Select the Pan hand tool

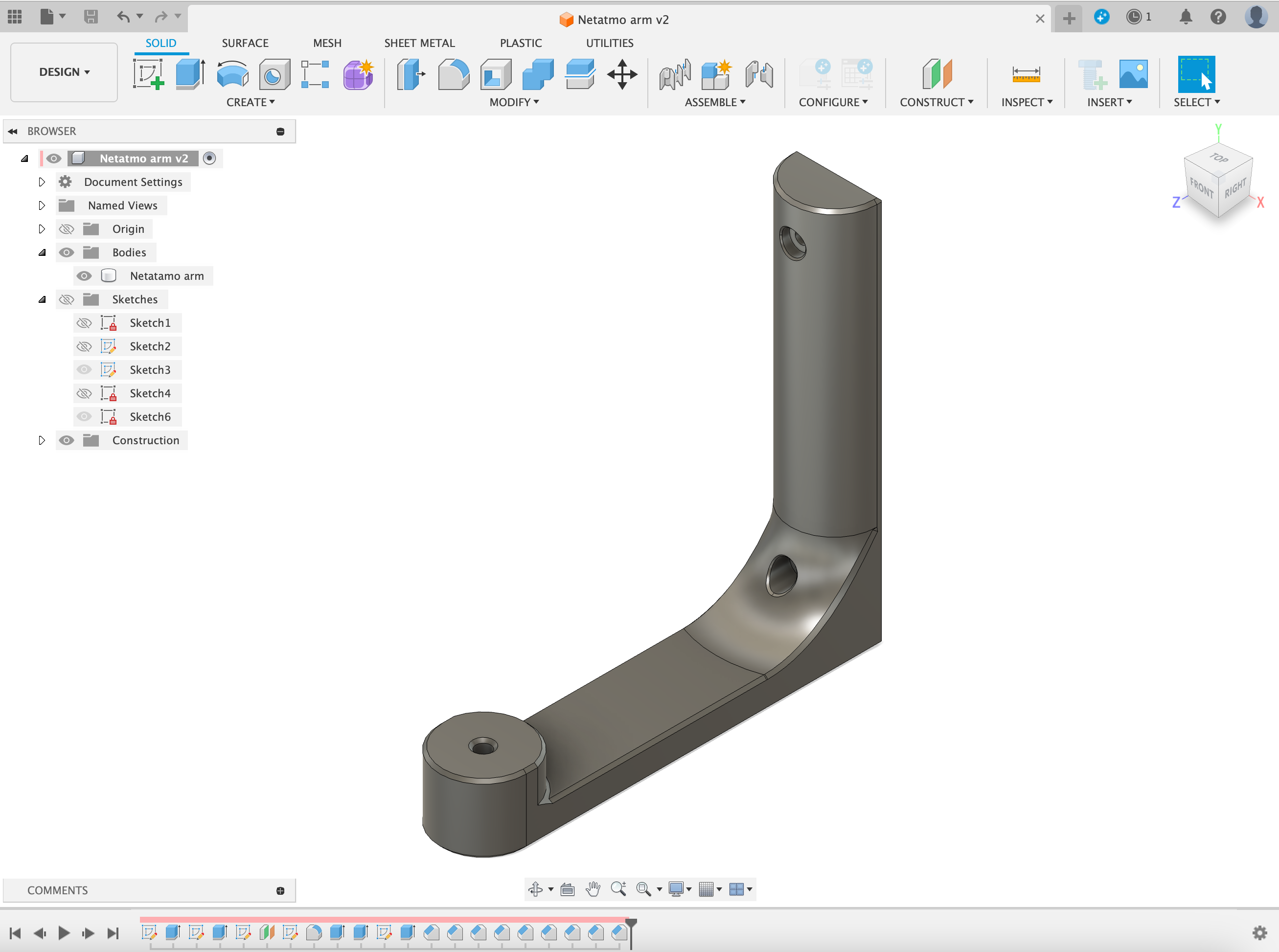tap(593, 889)
